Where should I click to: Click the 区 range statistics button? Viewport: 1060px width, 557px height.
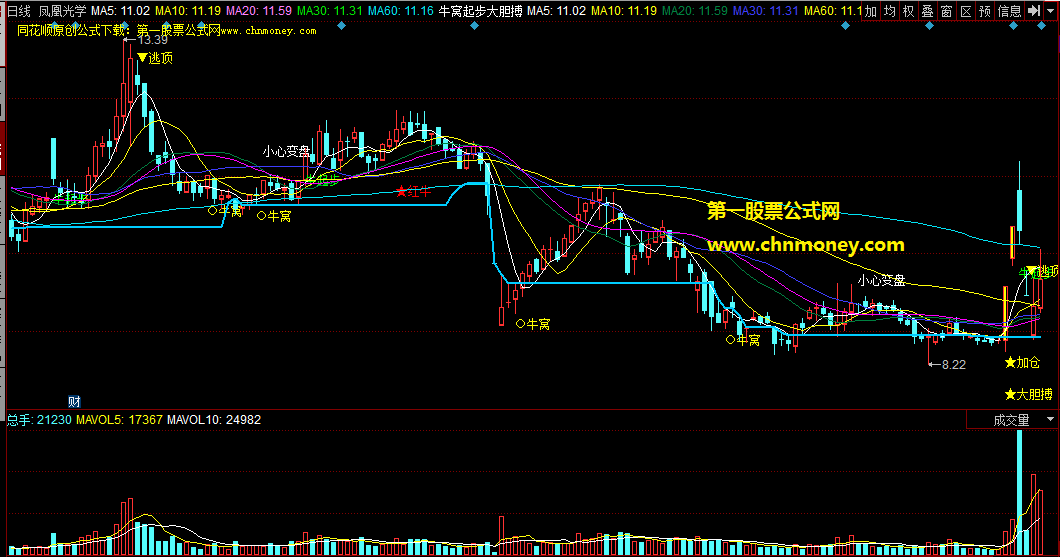tap(965, 11)
